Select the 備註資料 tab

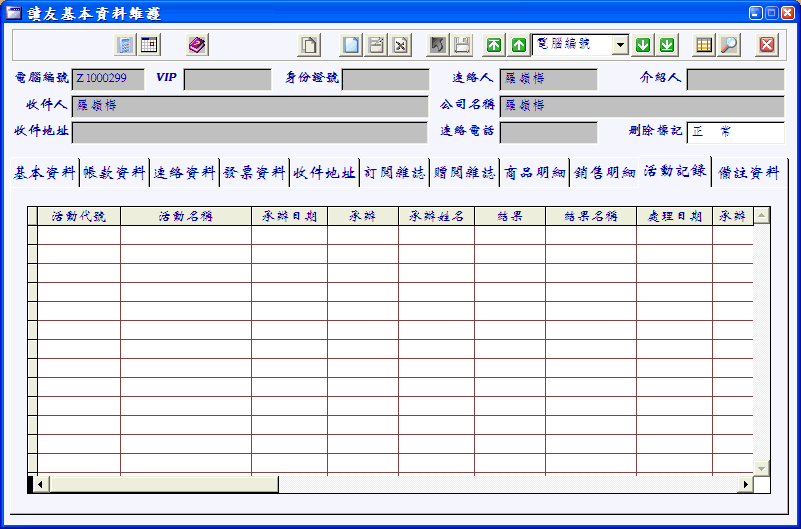coord(749,173)
